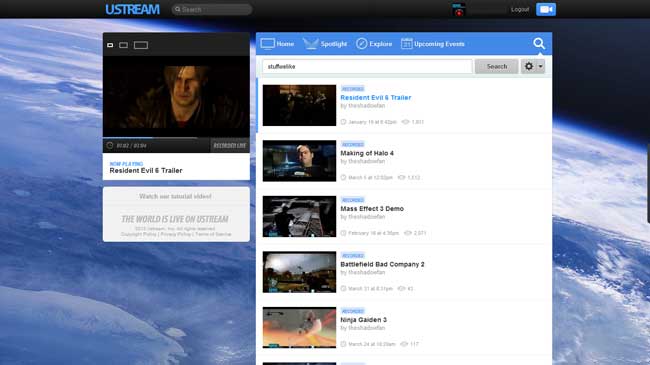Click the video progress bar
Viewport: 650px width, 365px height.
pyautogui.click(x=176, y=138)
